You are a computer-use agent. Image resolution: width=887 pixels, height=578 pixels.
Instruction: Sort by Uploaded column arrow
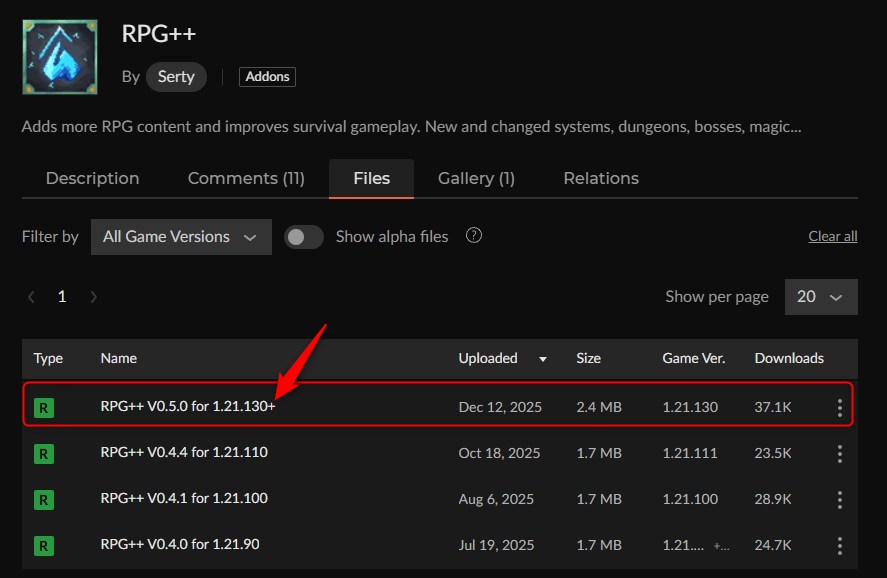coord(543,359)
